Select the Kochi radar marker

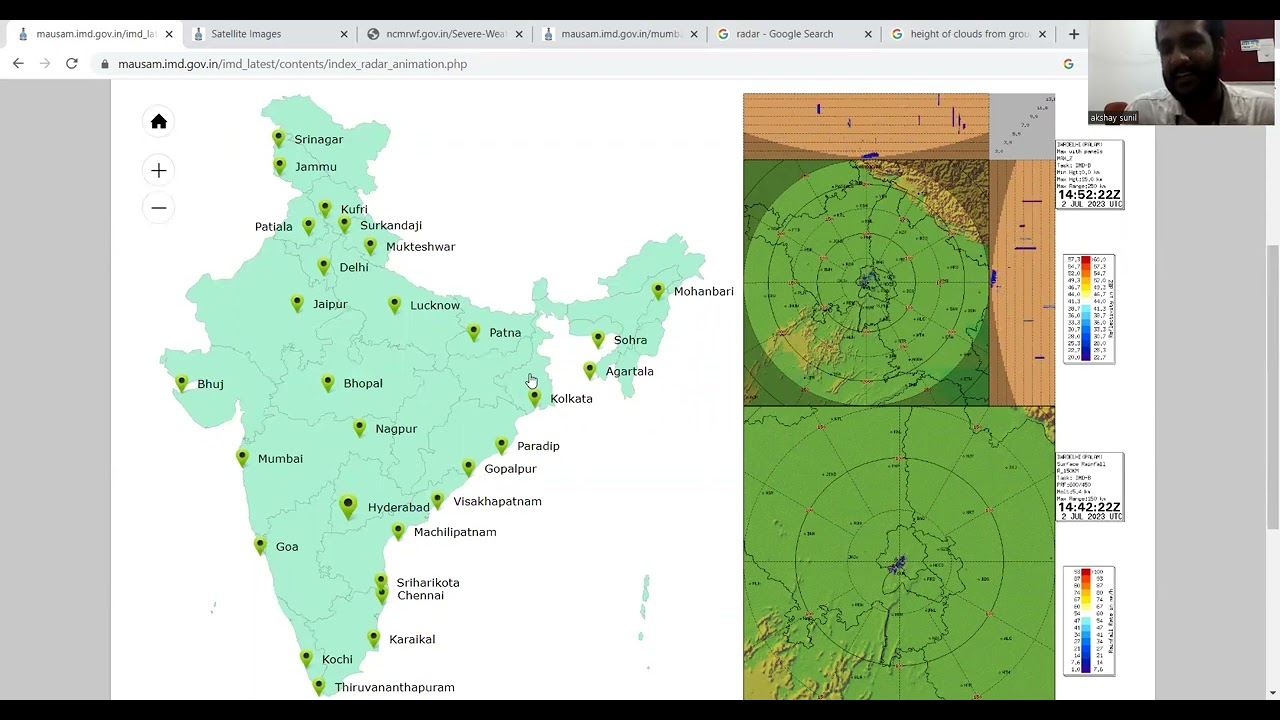coord(306,658)
